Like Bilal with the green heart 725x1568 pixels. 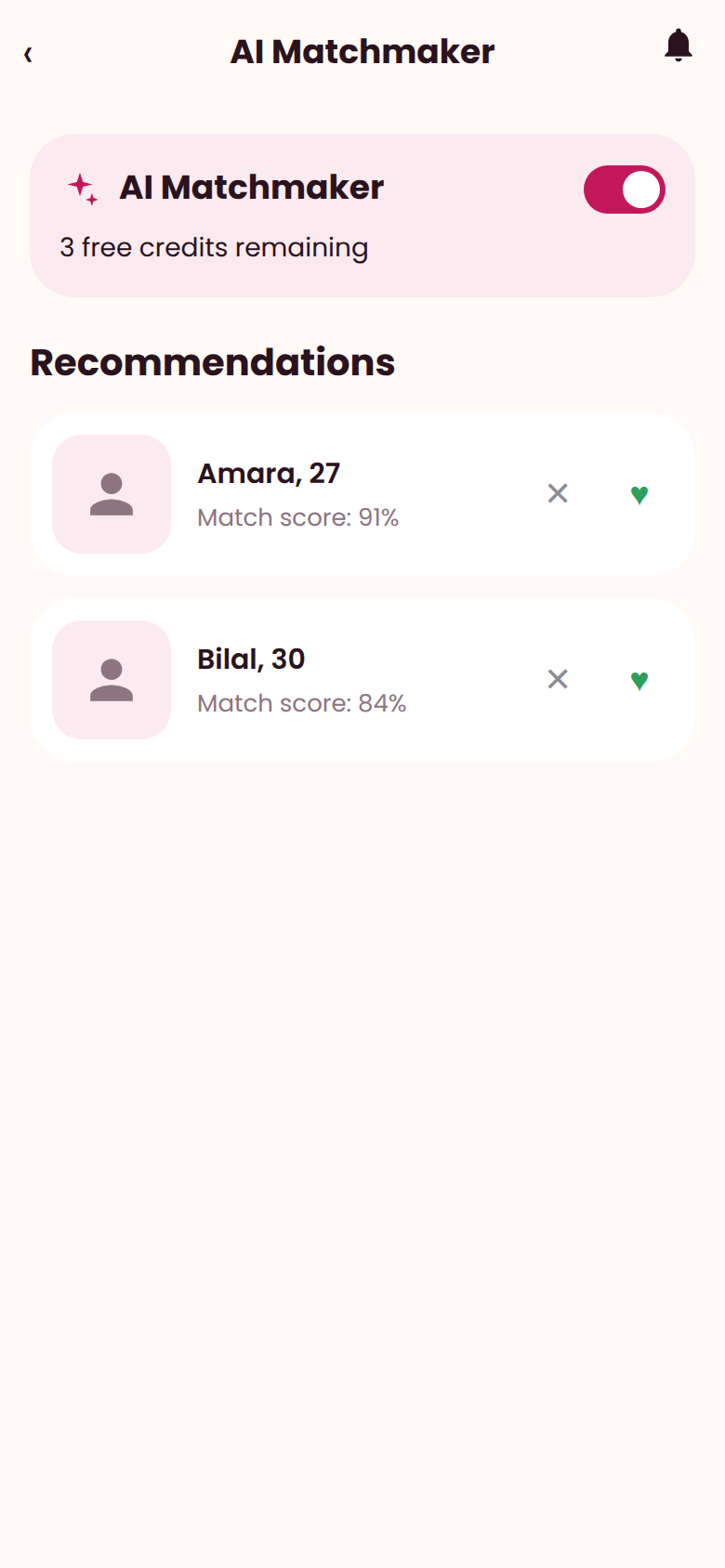pos(639,680)
